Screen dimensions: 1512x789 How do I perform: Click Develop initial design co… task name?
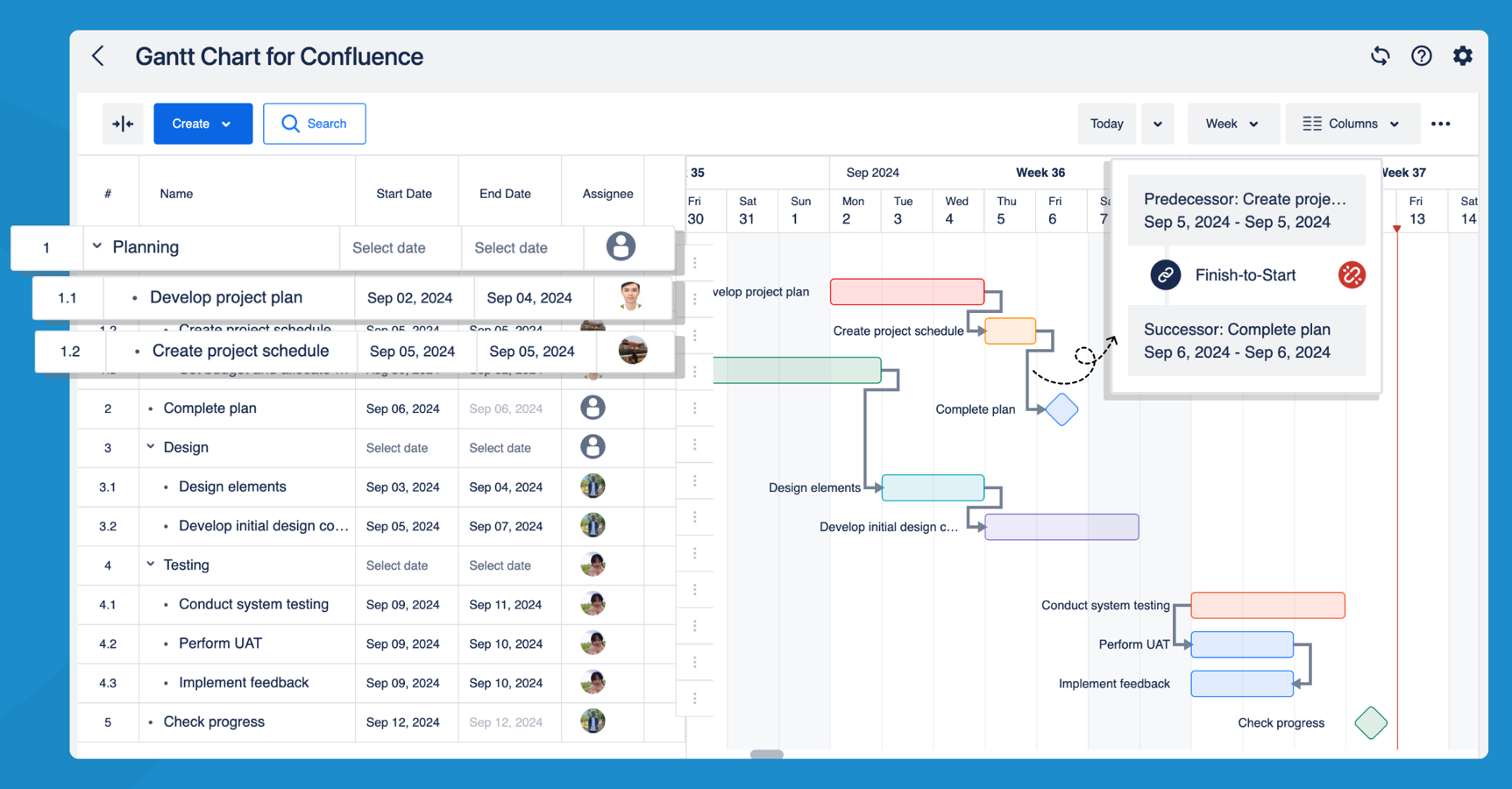pyautogui.click(x=264, y=526)
